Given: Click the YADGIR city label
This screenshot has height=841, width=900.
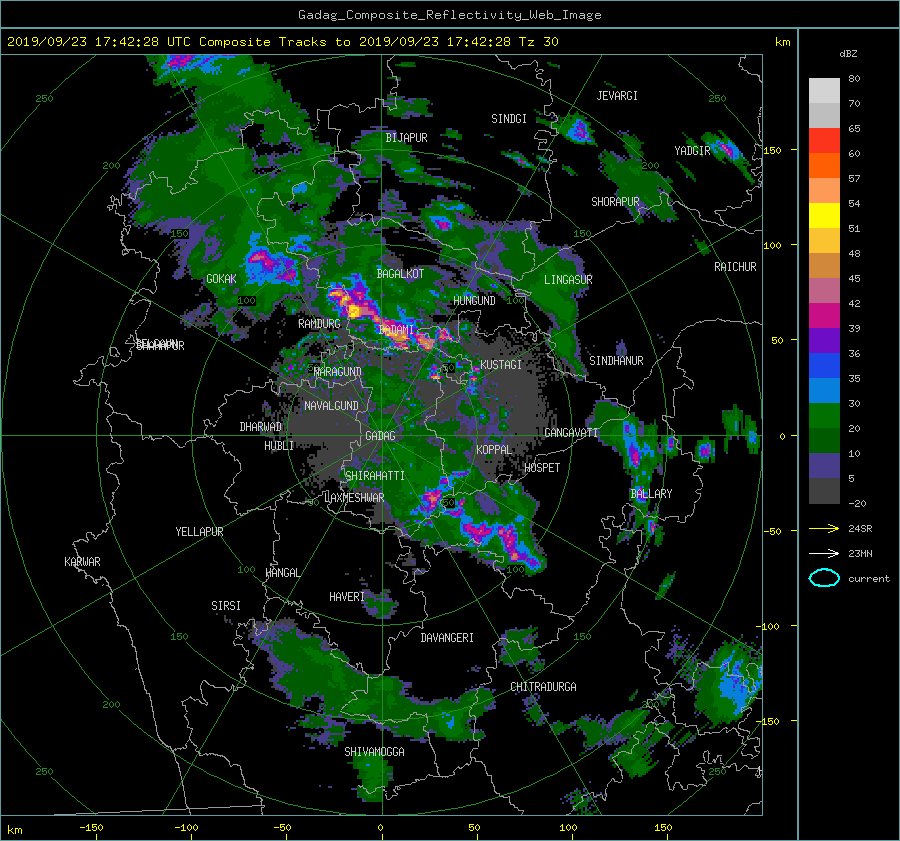Looking at the screenshot, I should (x=692, y=151).
